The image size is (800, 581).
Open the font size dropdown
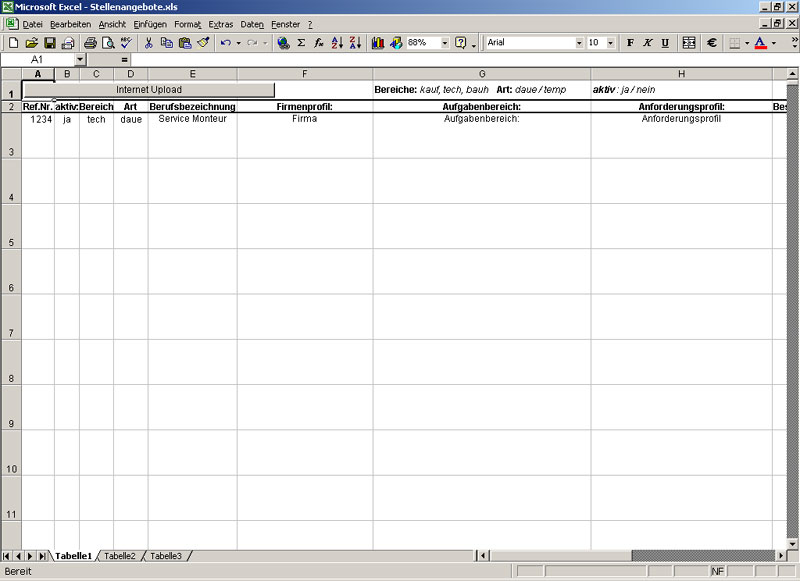point(610,43)
